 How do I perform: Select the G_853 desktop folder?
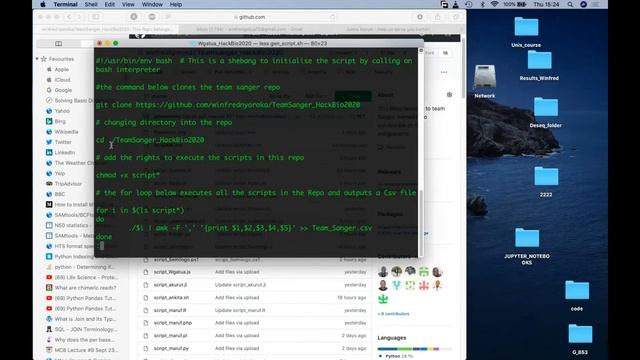580,339
